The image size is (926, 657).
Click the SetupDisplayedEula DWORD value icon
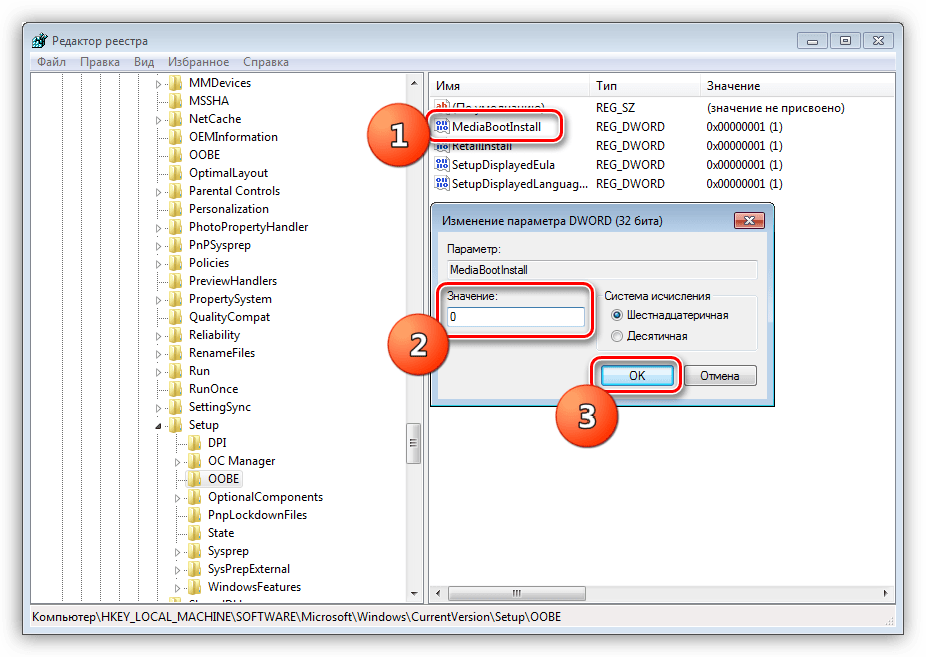pyautogui.click(x=442, y=165)
